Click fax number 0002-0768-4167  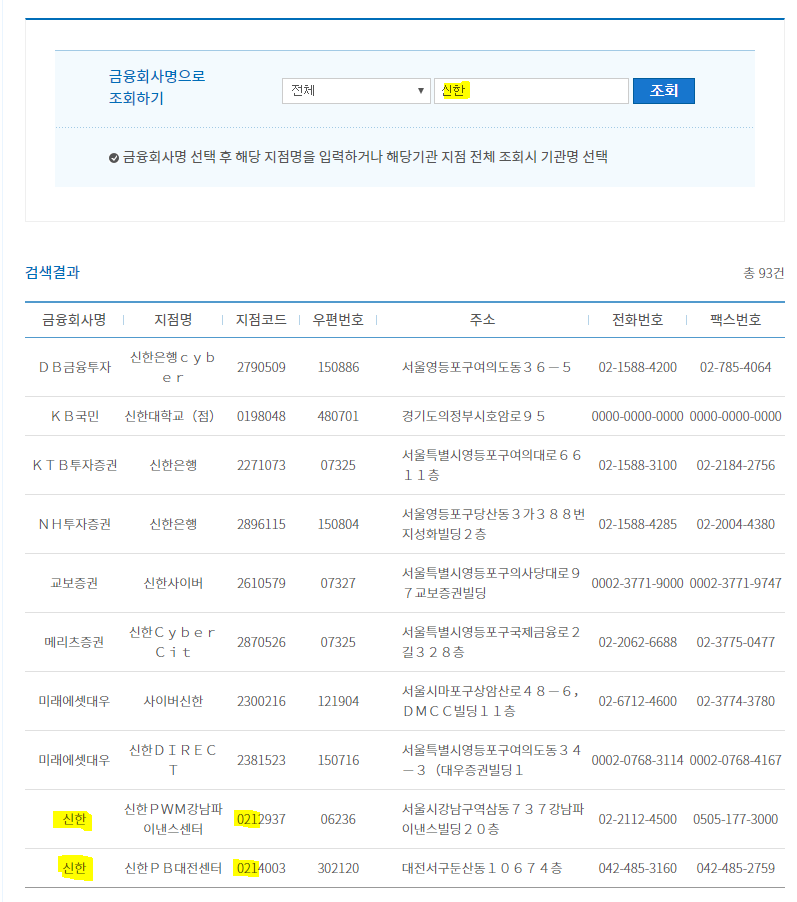tap(735, 760)
